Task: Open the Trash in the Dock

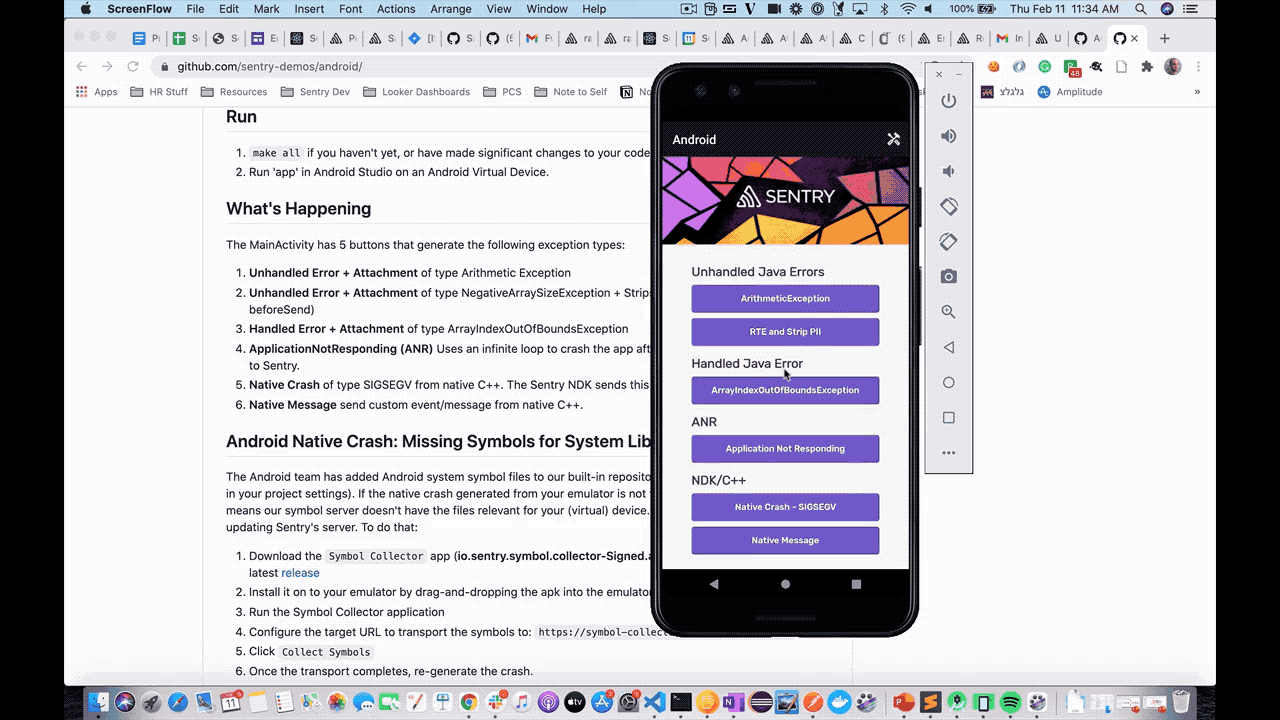Action: (x=1181, y=702)
